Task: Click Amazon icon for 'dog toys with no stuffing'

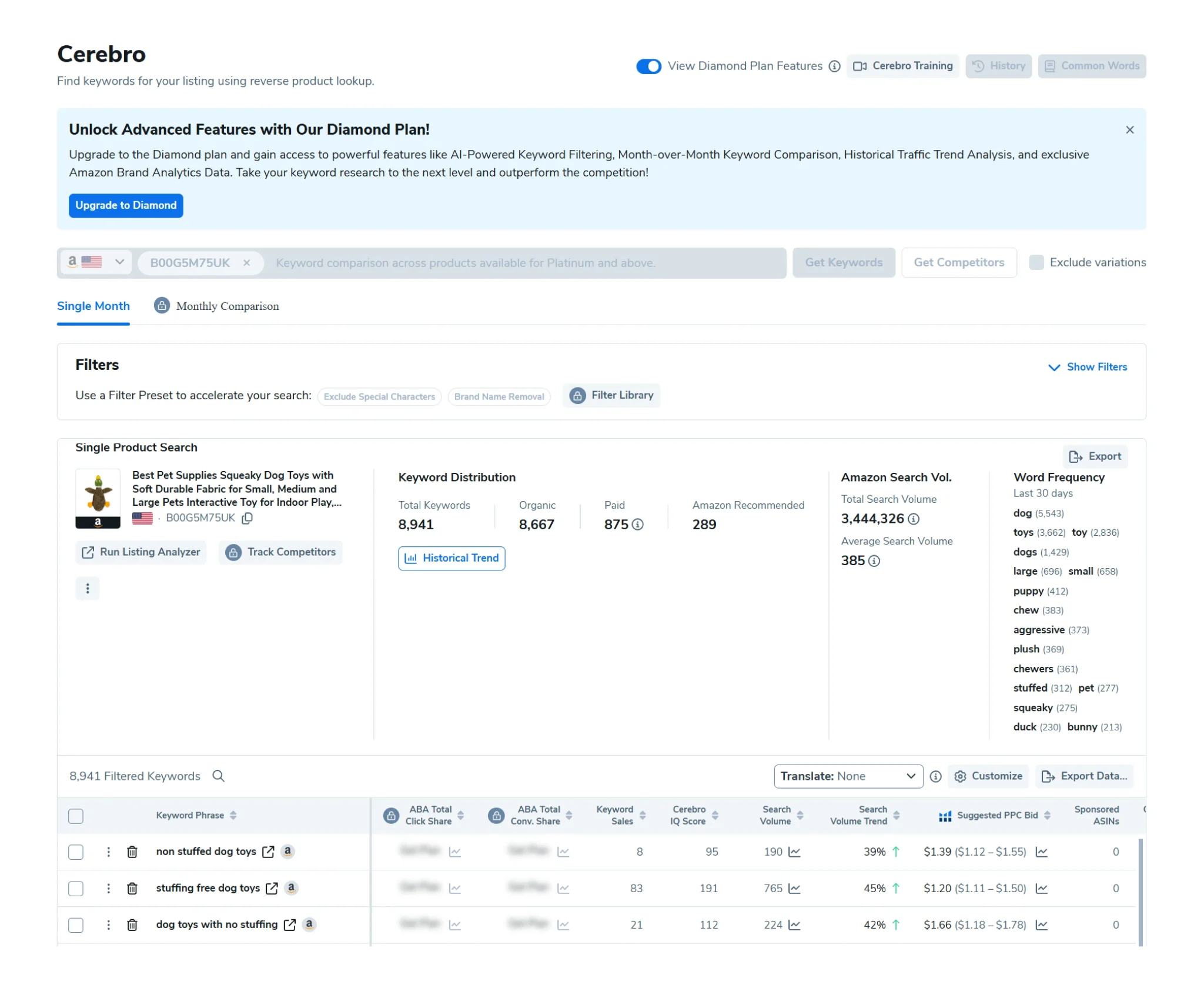Action: (x=309, y=924)
